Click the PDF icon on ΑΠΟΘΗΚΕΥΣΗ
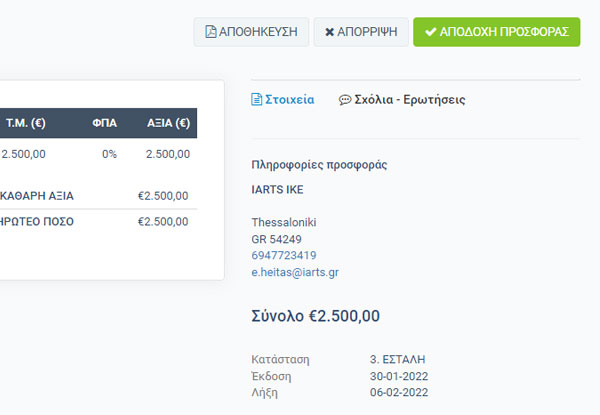Viewport: 600px width, 415px height. [210, 32]
